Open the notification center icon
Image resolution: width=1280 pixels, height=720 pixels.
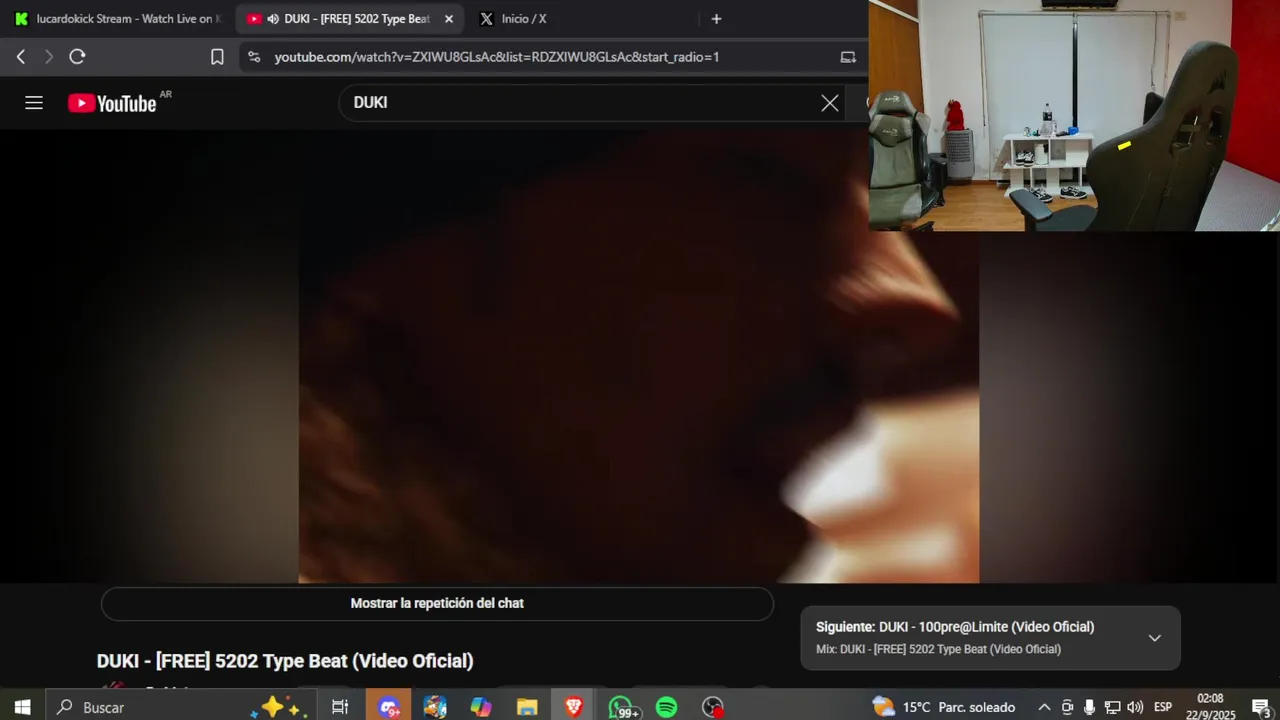pyautogui.click(x=1260, y=707)
